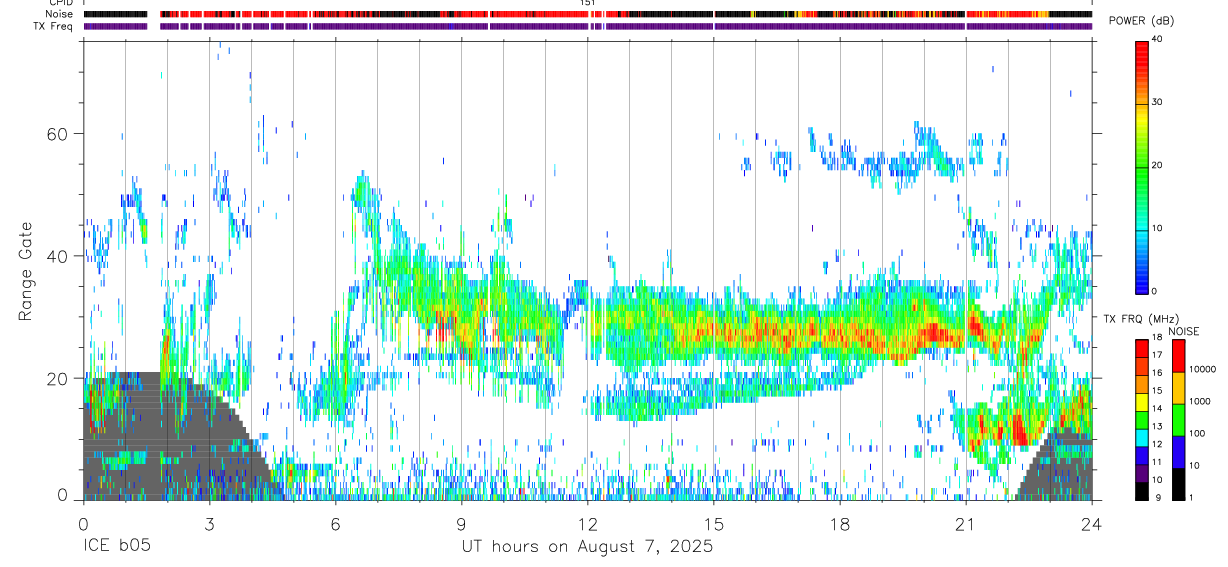
Task: Pick the red swatch of noise legend
Action: pos(1178,356)
